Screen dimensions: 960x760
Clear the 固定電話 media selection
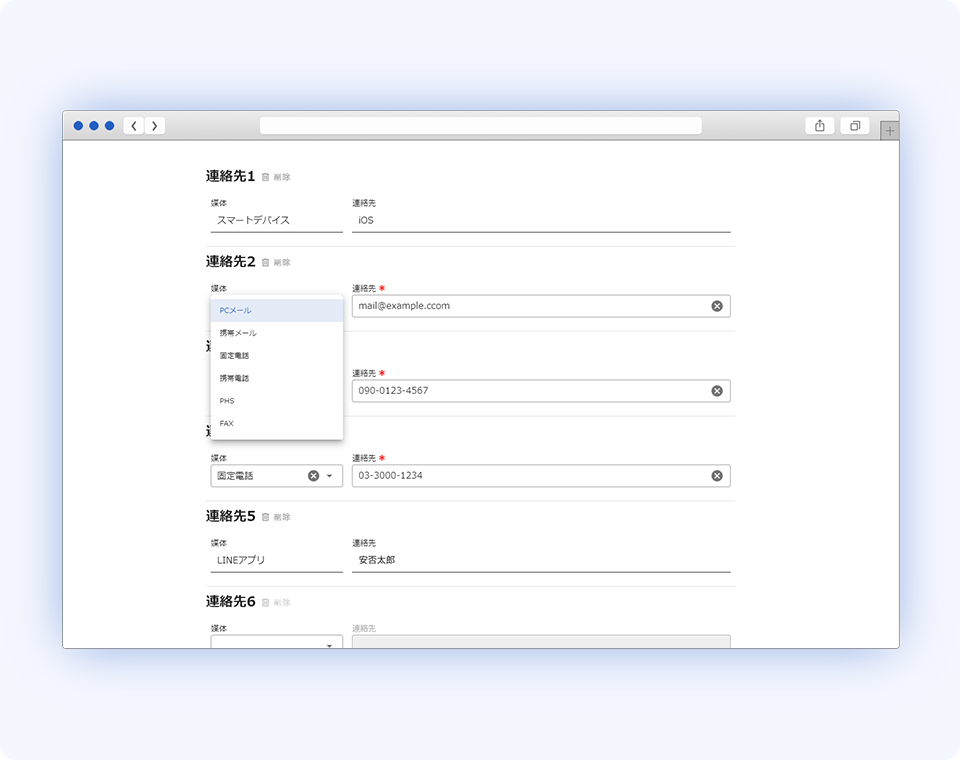313,476
